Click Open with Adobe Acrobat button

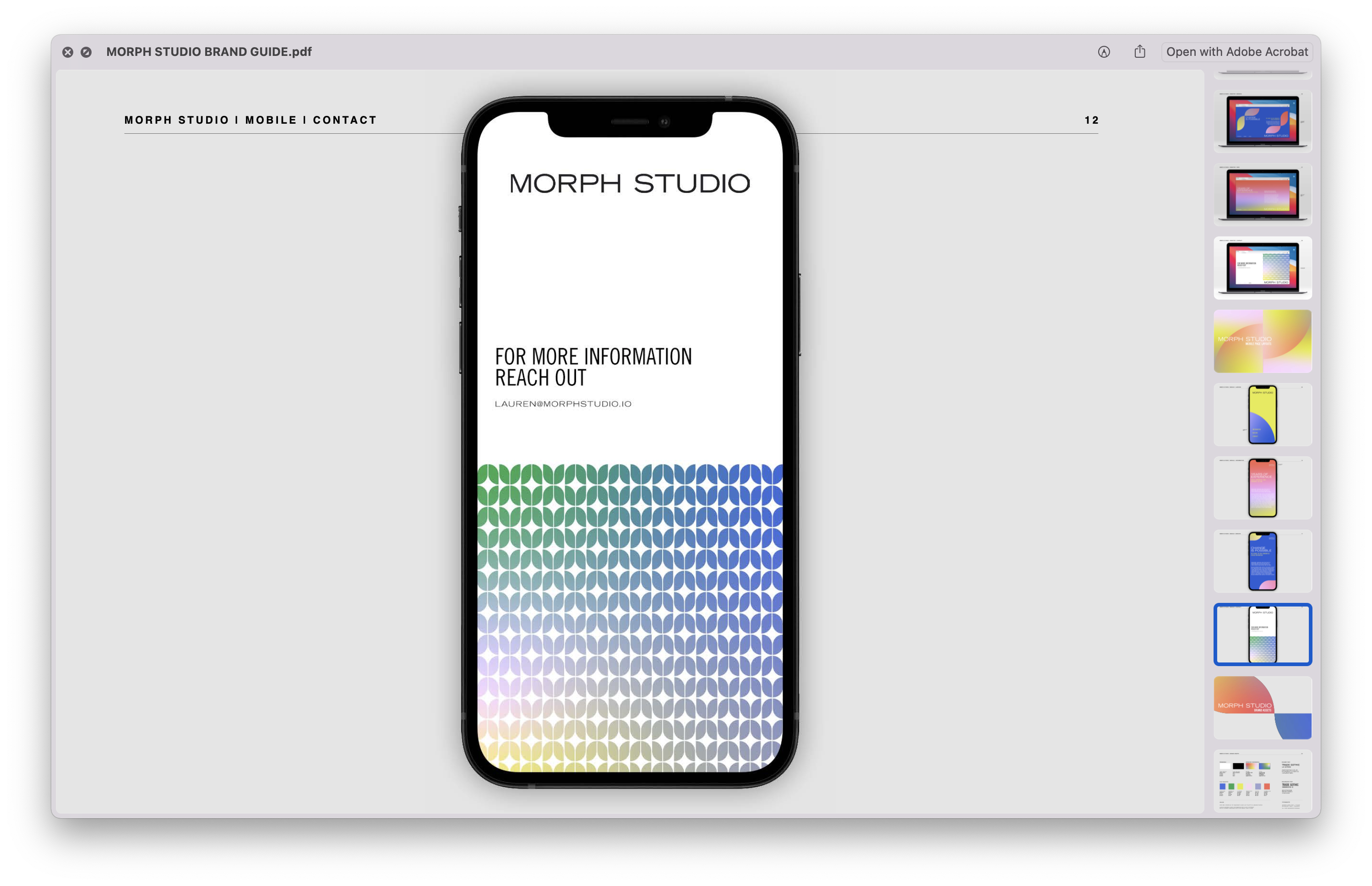tap(1236, 52)
